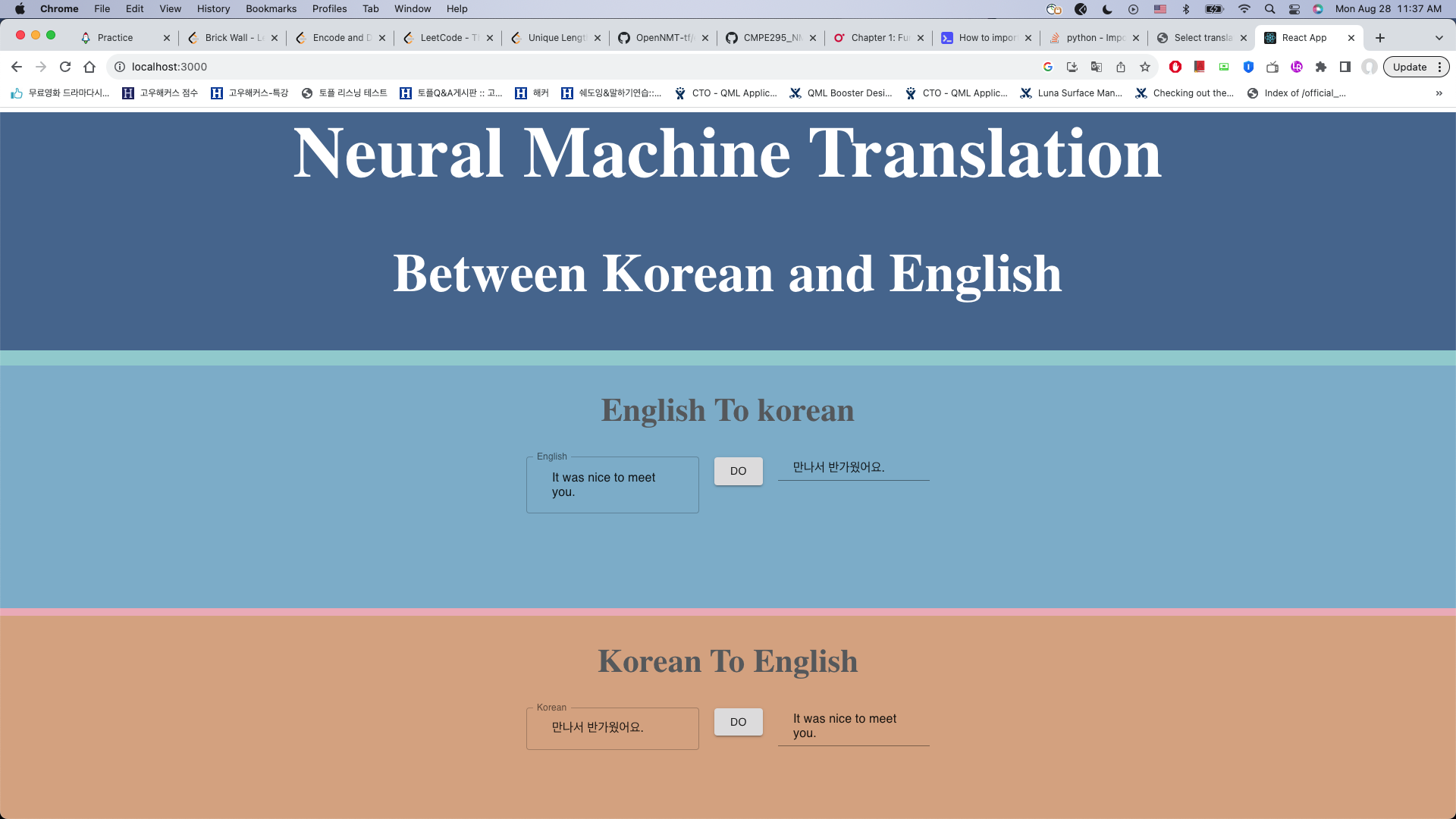Open the AdBlock extension icon
Screen dimensions: 1456x819
[x=1175, y=67]
